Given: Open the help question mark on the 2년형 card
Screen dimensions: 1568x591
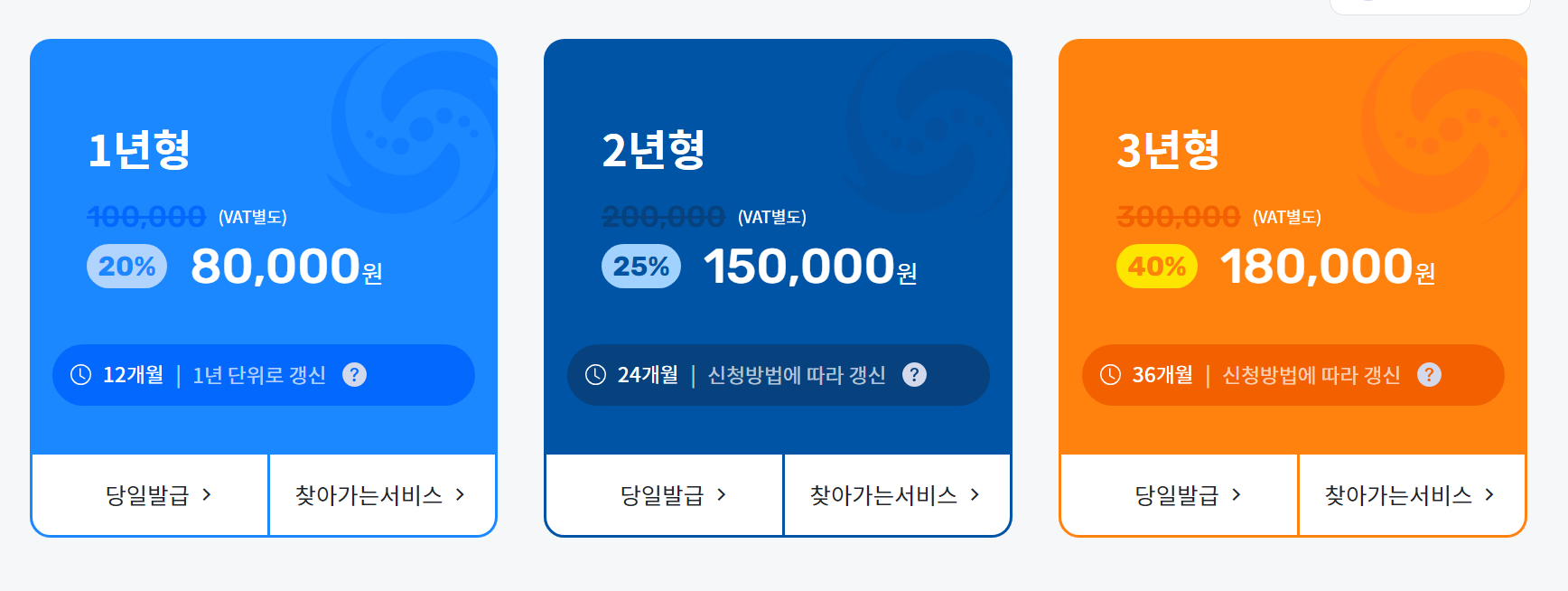Looking at the screenshot, I should pyautogui.click(x=916, y=375).
